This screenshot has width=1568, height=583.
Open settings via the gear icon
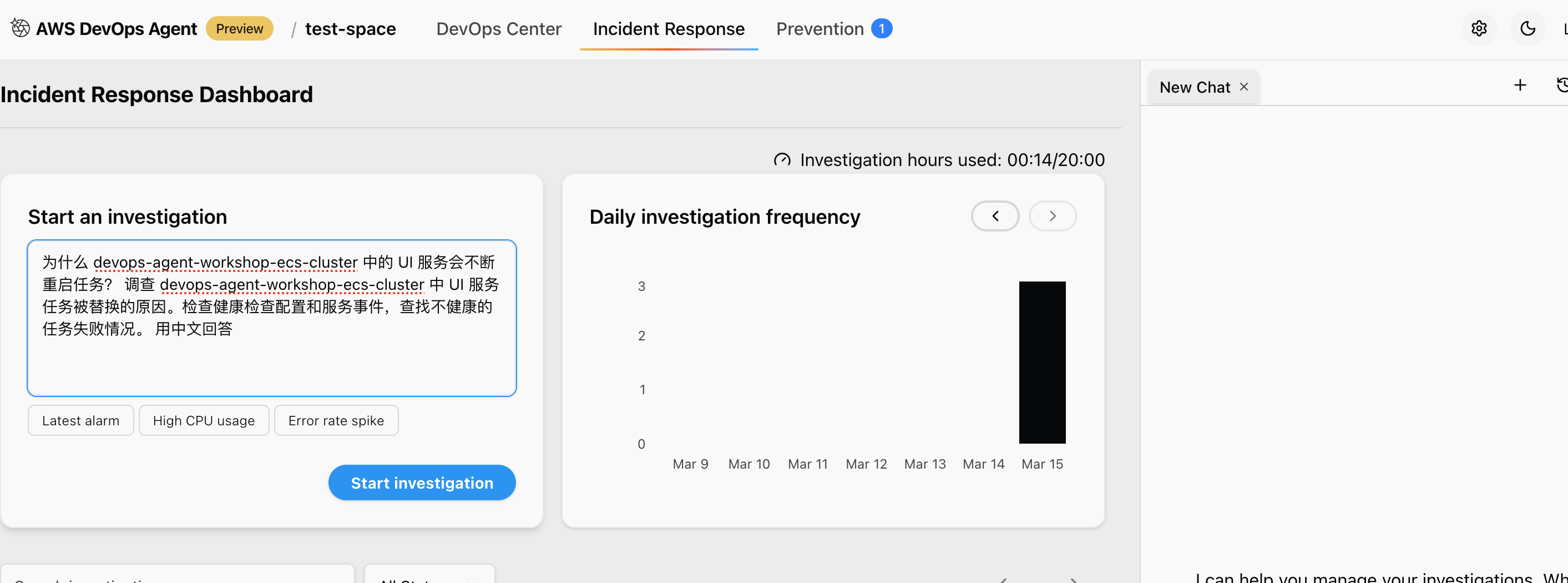[x=1479, y=29]
